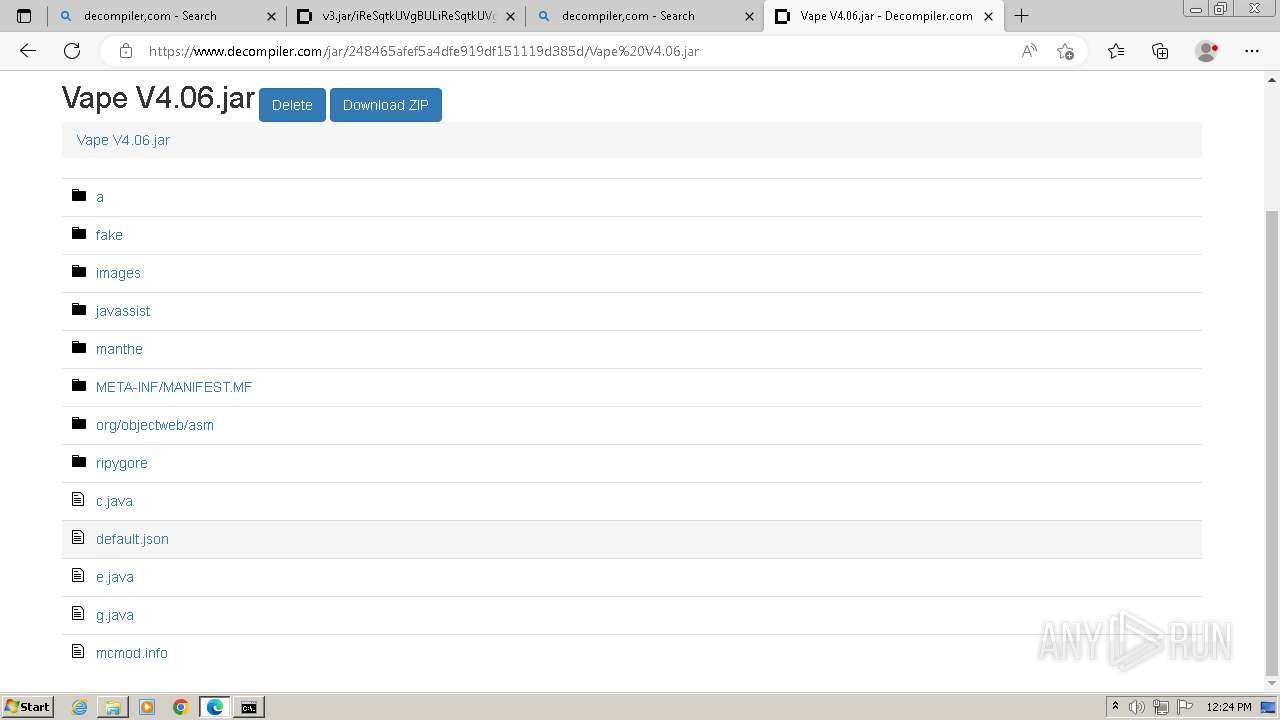The width and height of the screenshot is (1280, 720).
Task: Click the folder icon beside 'fake'
Action: click(79, 234)
